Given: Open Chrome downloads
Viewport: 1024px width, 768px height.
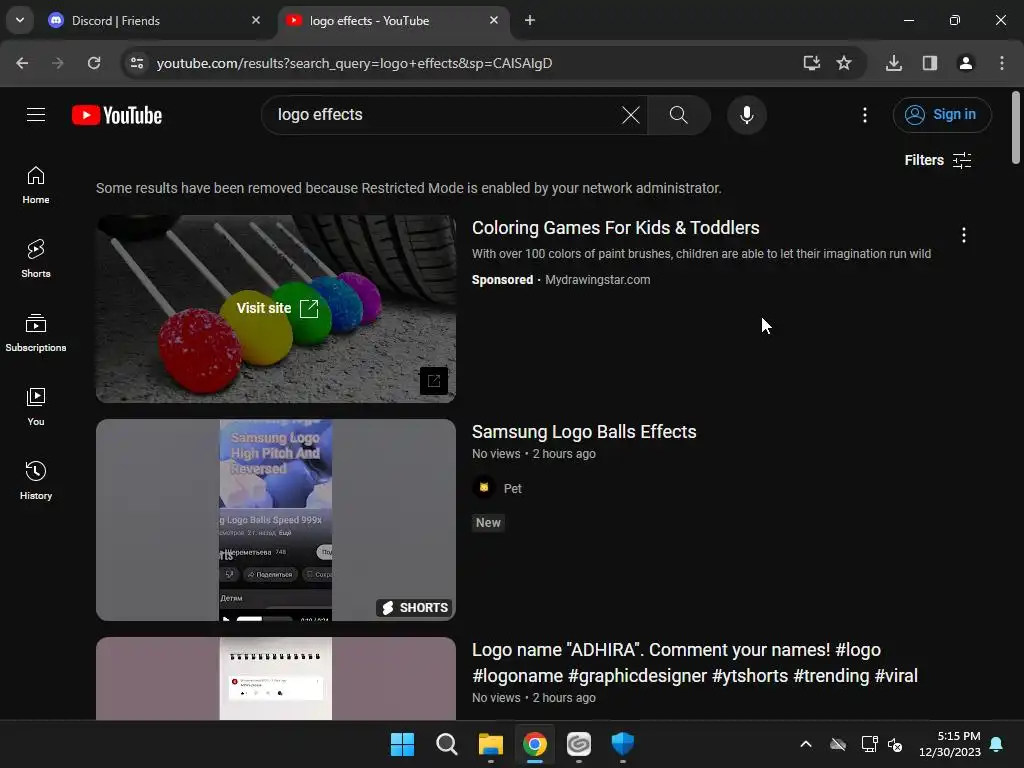Looking at the screenshot, I should click(894, 63).
